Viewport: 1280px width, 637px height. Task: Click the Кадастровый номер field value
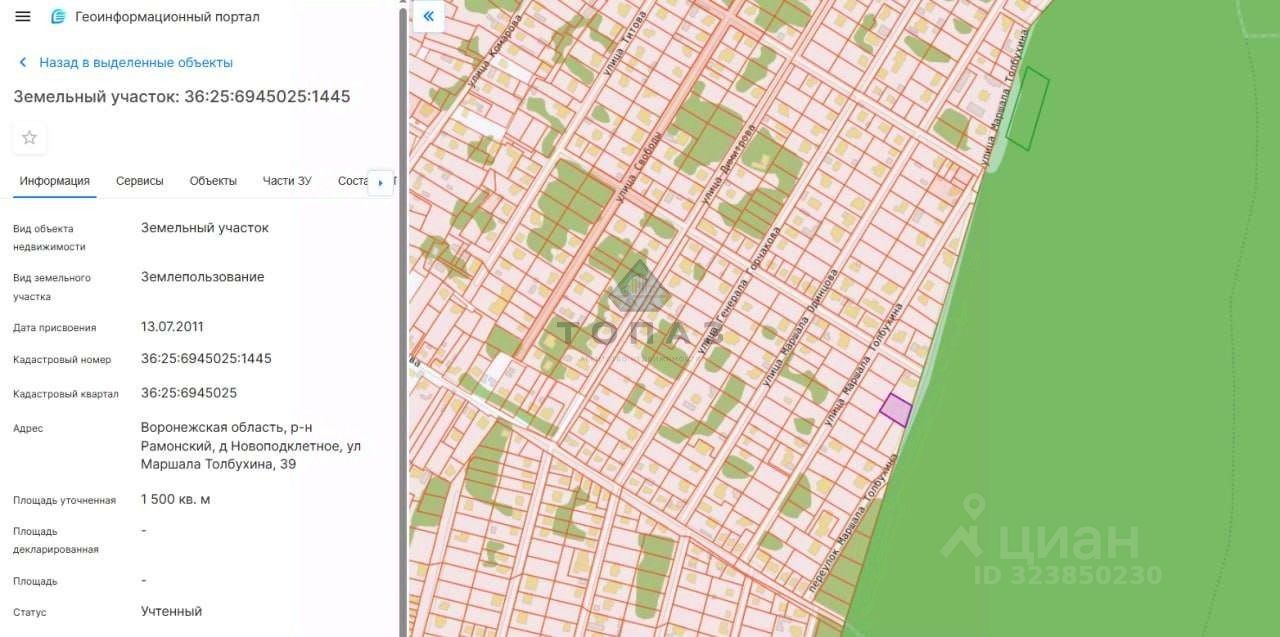[x=206, y=359]
